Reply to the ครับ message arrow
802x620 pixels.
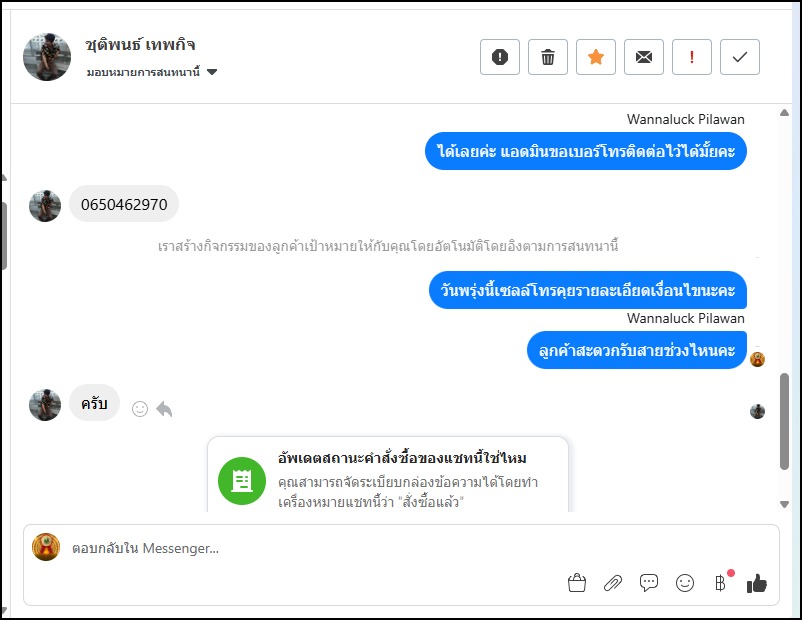pyautogui.click(x=164, y=409)
